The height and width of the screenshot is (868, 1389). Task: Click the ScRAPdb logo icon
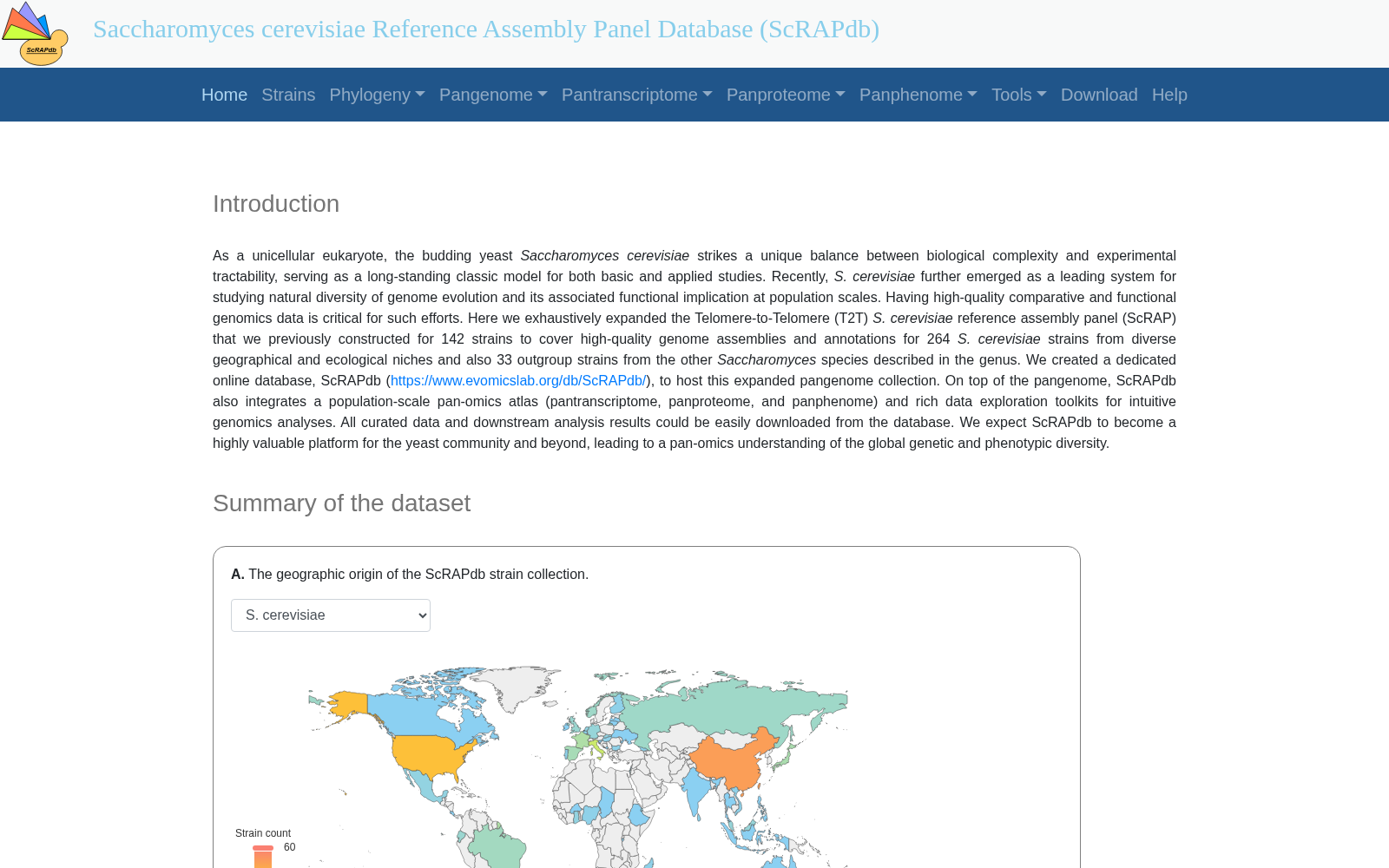tap(35, 34)
